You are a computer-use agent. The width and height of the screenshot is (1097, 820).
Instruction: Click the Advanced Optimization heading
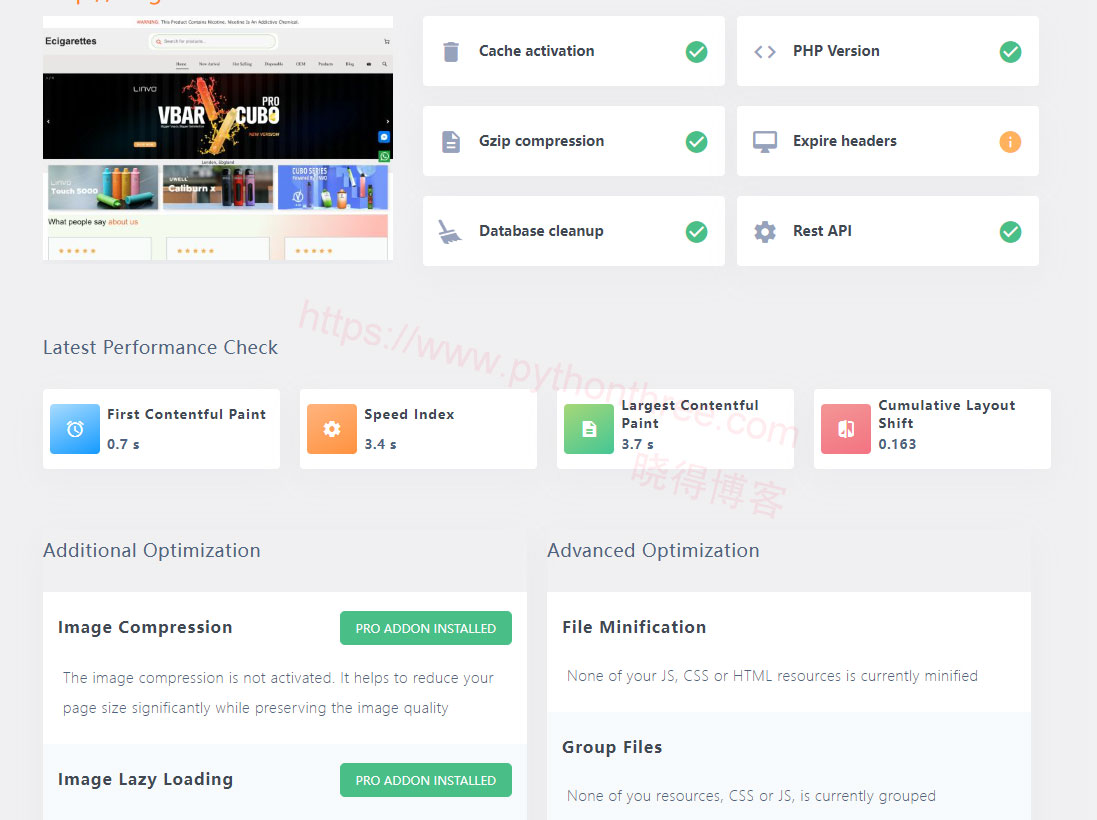coord(653,551)
